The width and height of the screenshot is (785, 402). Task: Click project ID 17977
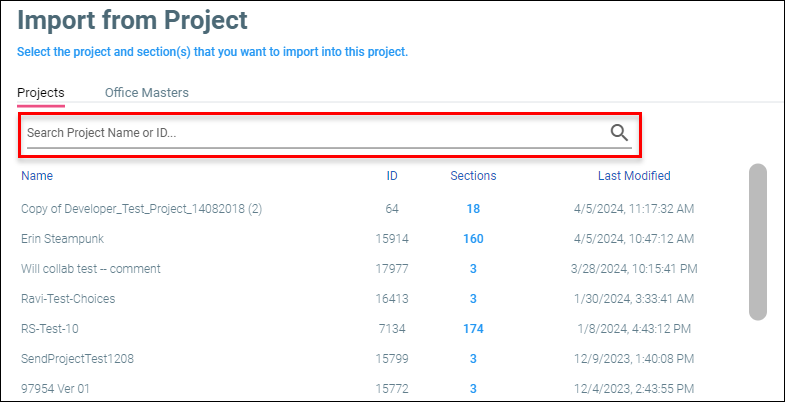click(392, 269)
